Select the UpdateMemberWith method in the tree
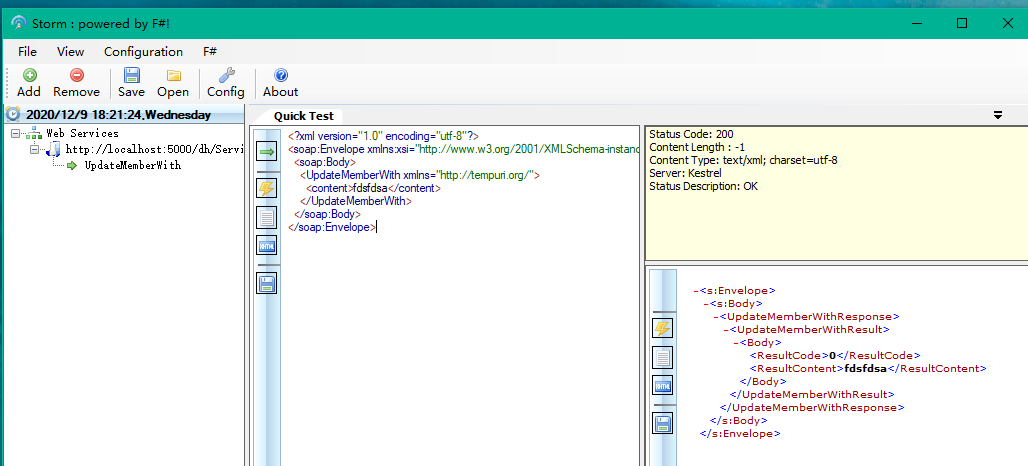 (133, 165)
